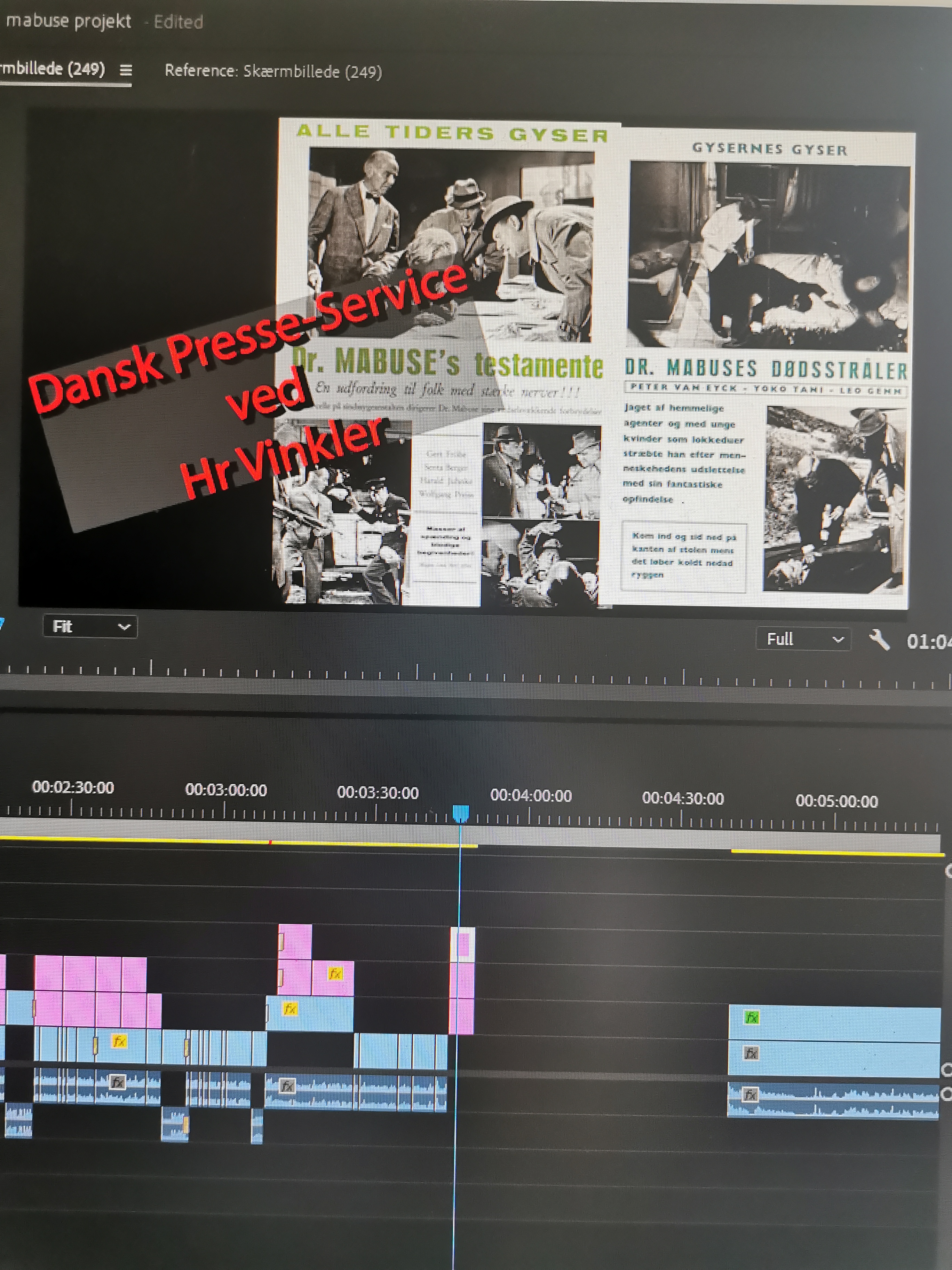Click yellow fx badge on clip near 02:40
952x1270 pixels.
pyautogui.click(x=119, y=1041)
